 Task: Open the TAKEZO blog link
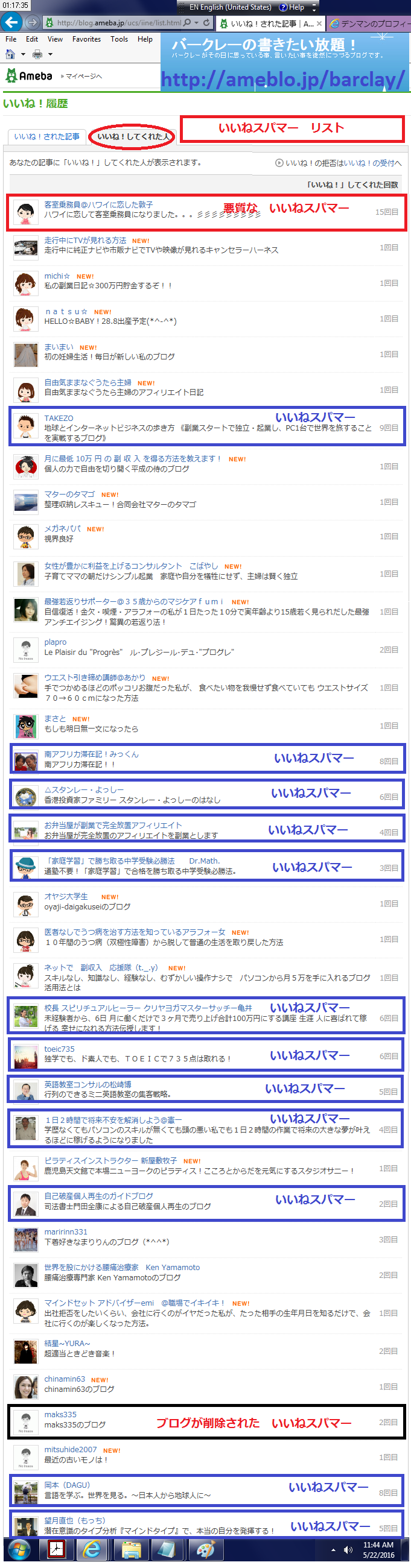[x=59, y=418]
